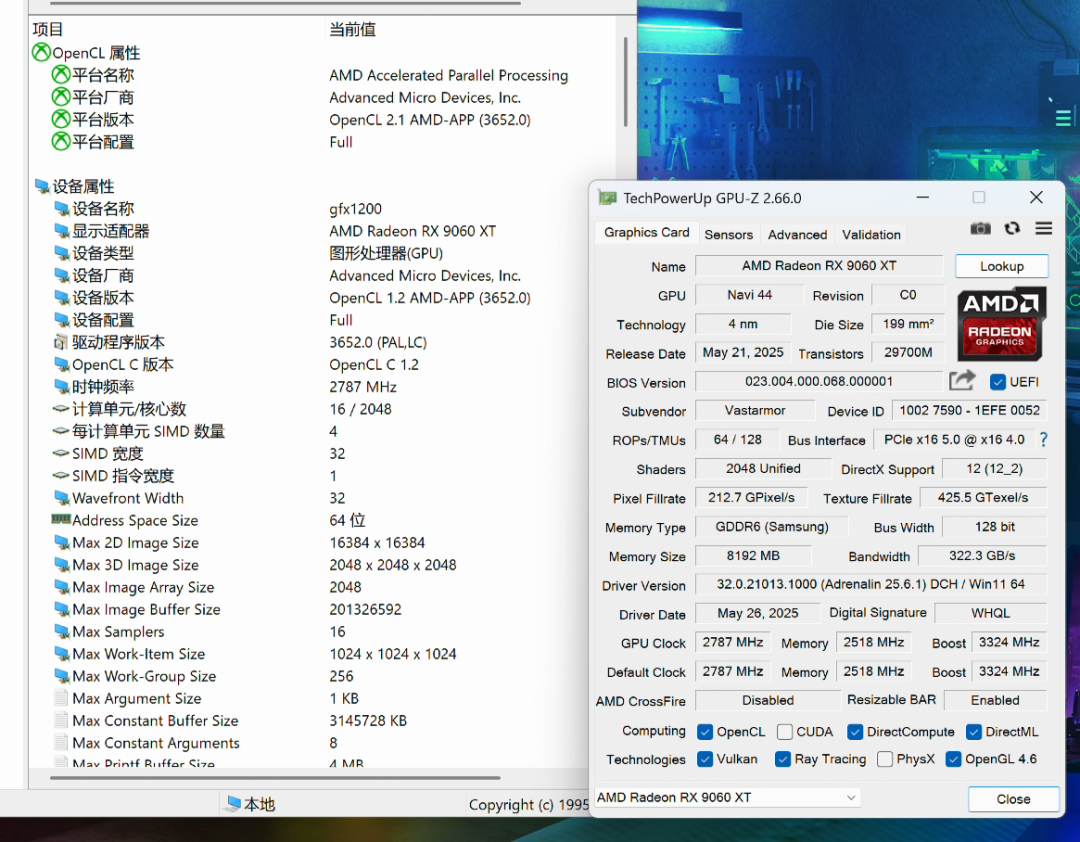Toggle the OpenGL 4.6 checkbox

(x=953, y=759)
